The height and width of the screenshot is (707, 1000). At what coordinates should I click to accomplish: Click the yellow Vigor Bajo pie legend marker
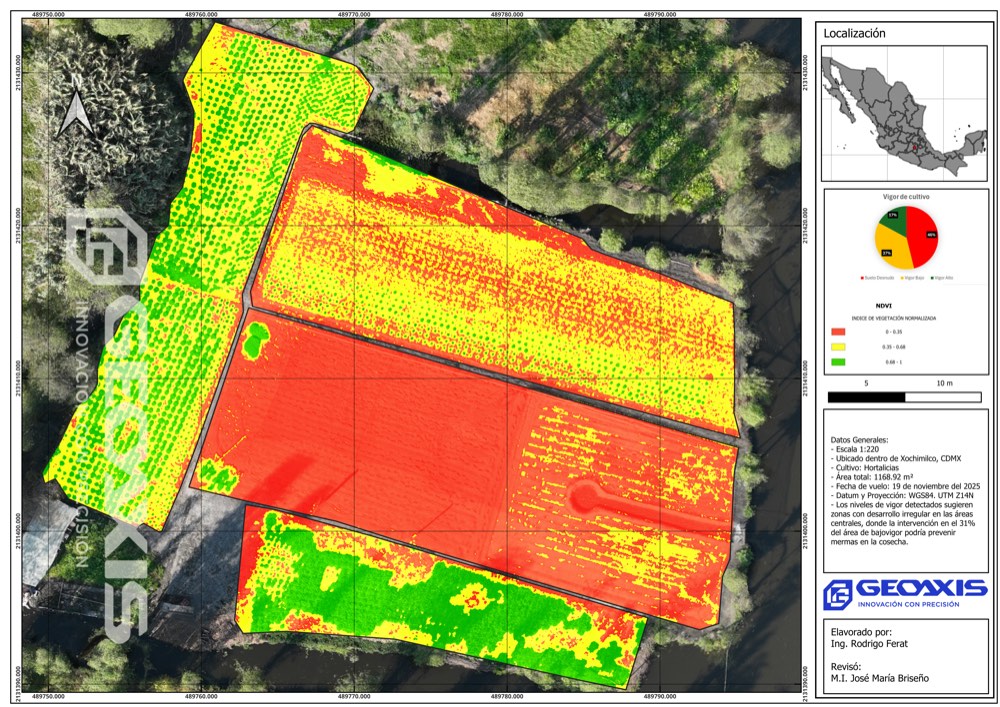point(902,278)
